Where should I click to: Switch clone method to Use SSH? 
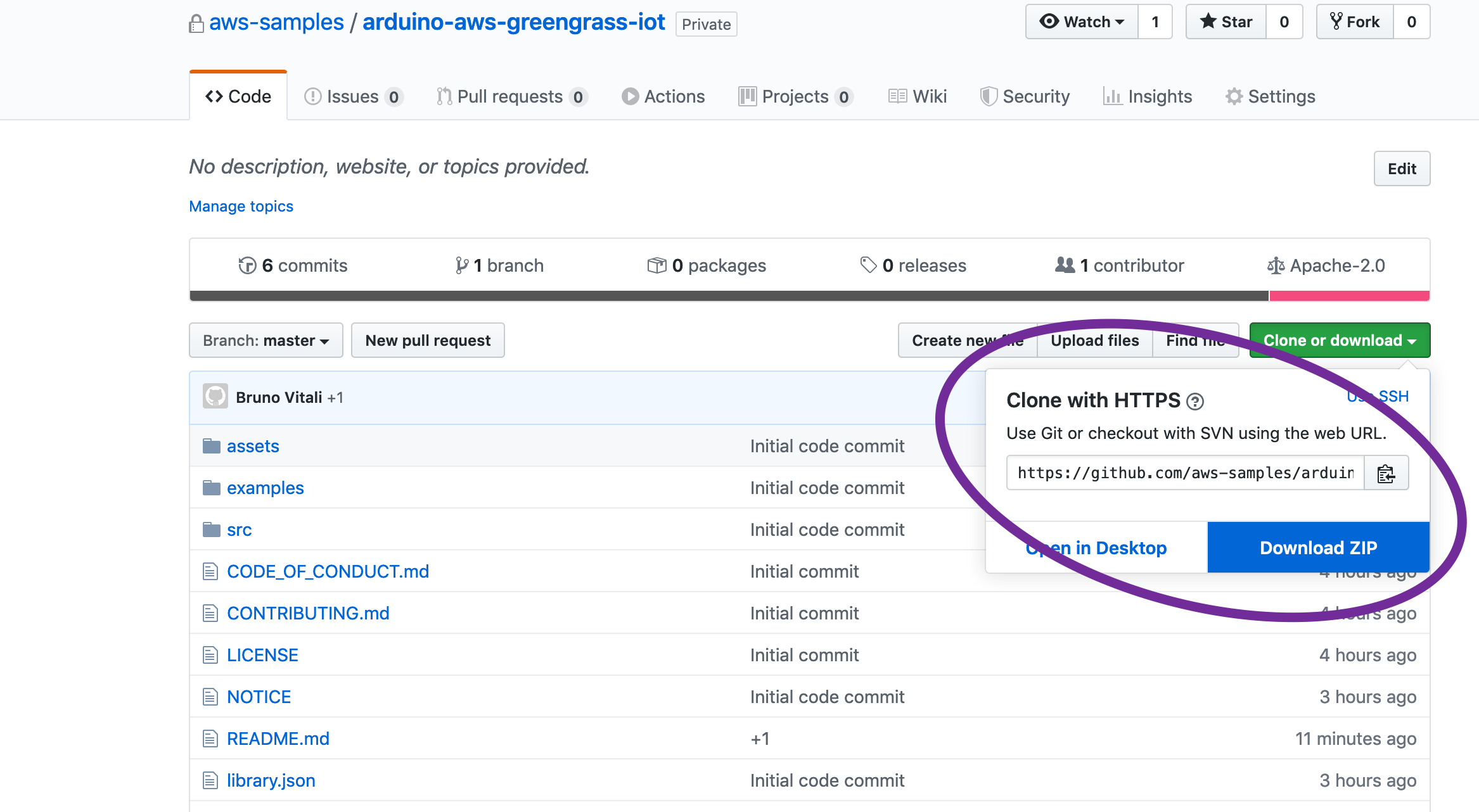(1378, 396)
